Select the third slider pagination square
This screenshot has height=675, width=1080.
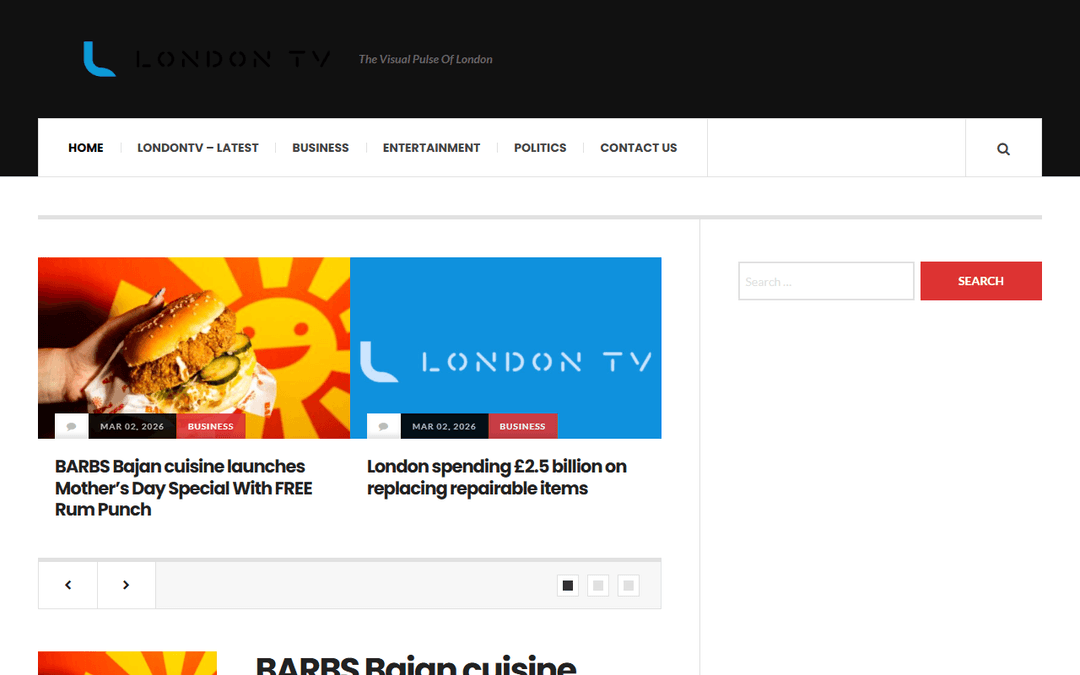(628, 585)
